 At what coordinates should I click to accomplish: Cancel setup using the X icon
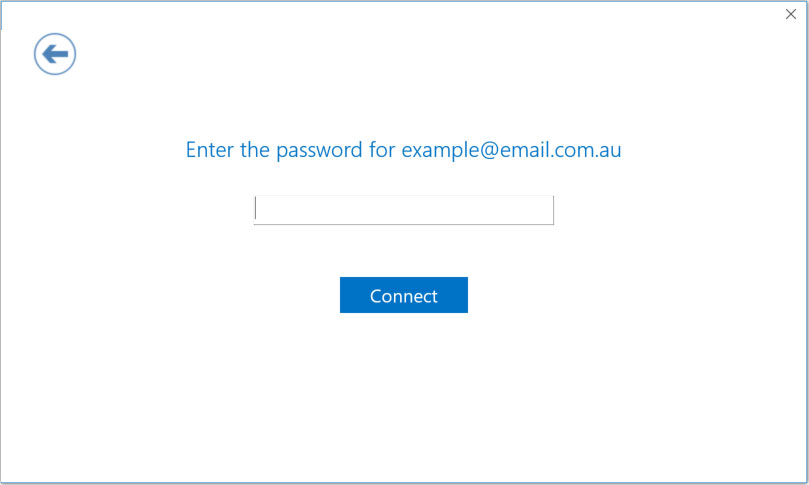790,14
